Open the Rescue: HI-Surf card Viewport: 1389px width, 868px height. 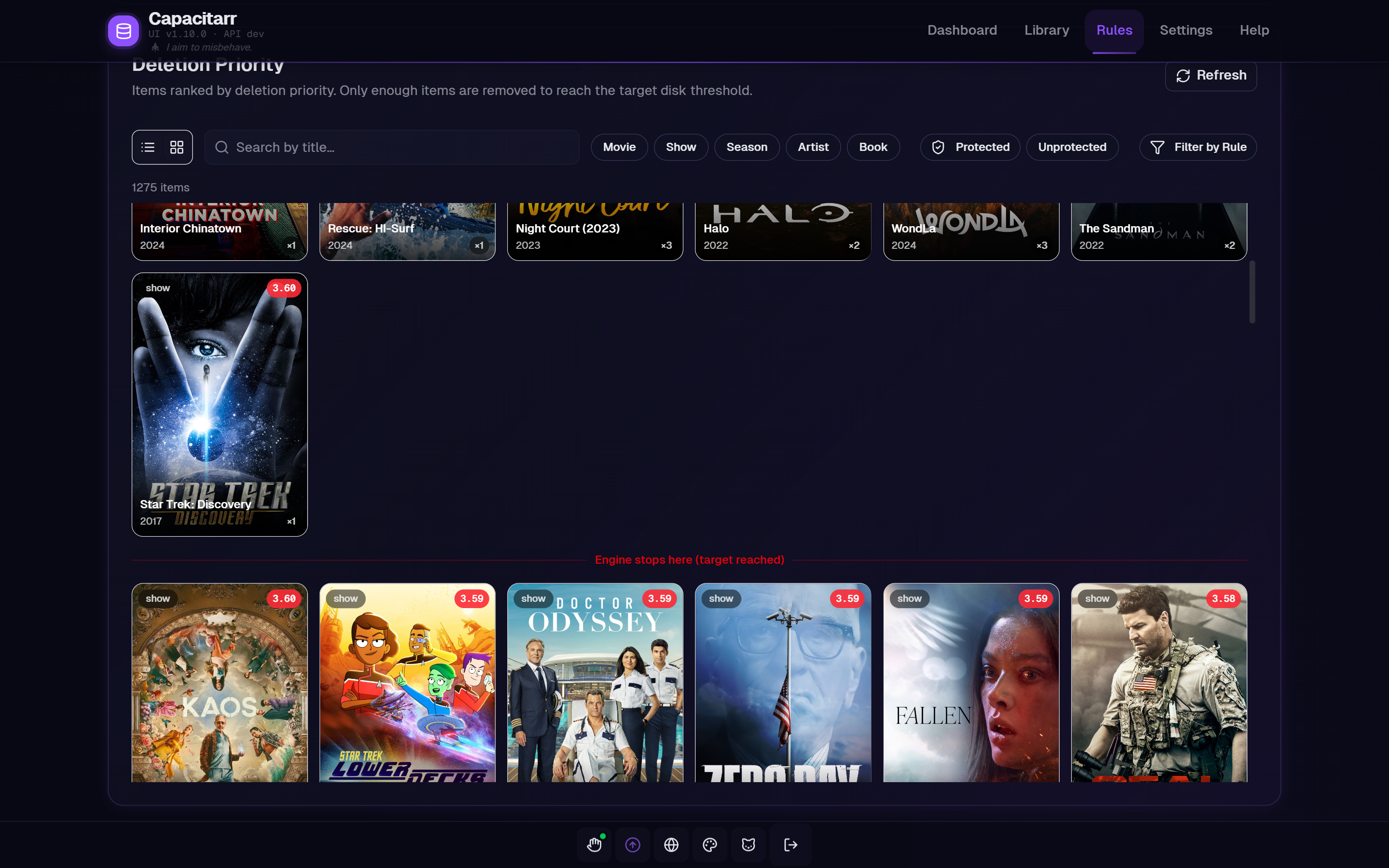pyautogui.click(x=408, y=231)
